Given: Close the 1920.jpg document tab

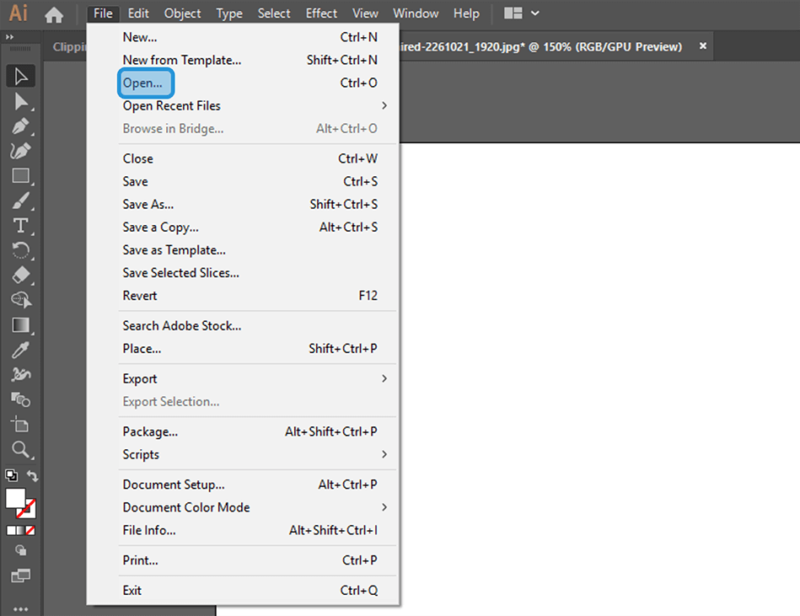Looking at the screenshot, I should [x=703, y=46].
